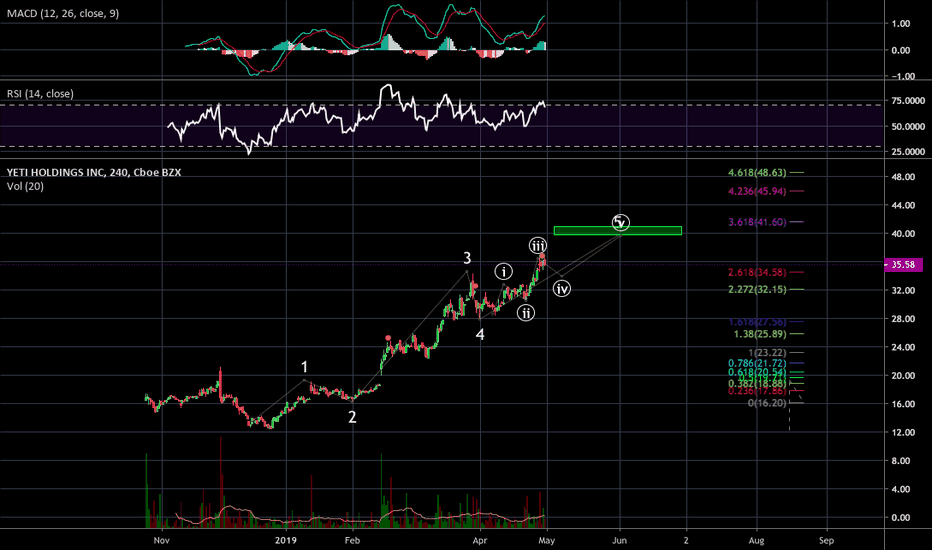The height and width of the screenshot is (550, 932).
Task: Select Fibonacci level 0.786(21.72)
Action: point(757,363)
